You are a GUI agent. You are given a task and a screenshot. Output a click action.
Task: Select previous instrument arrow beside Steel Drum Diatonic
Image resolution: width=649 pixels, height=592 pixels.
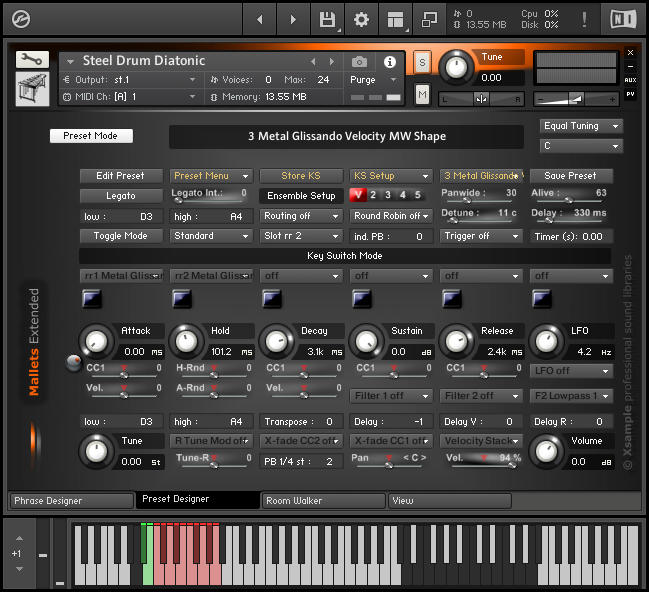click(313, 62)
